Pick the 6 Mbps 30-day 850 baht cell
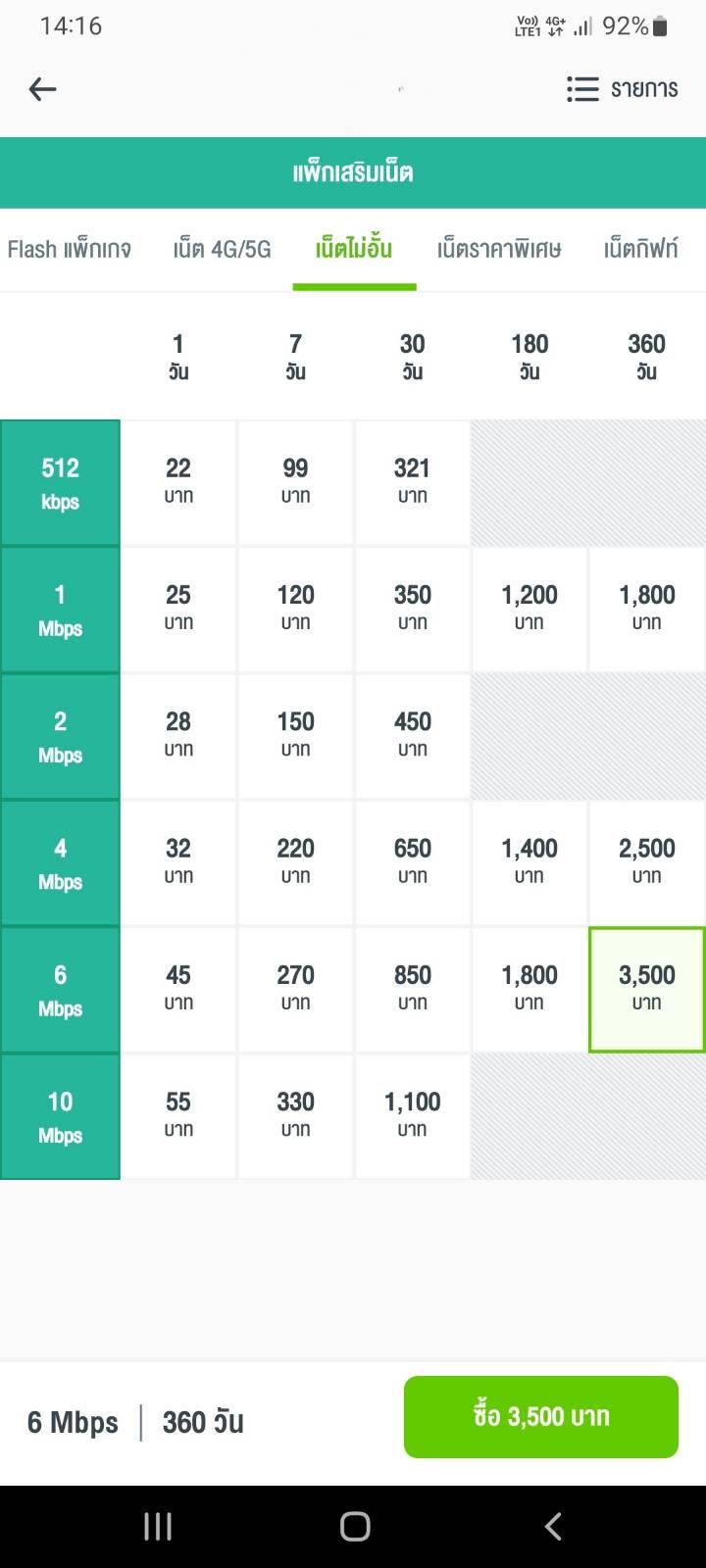Screen dimensions: 706x1568 pyautogui.click(x=413, y=989)
